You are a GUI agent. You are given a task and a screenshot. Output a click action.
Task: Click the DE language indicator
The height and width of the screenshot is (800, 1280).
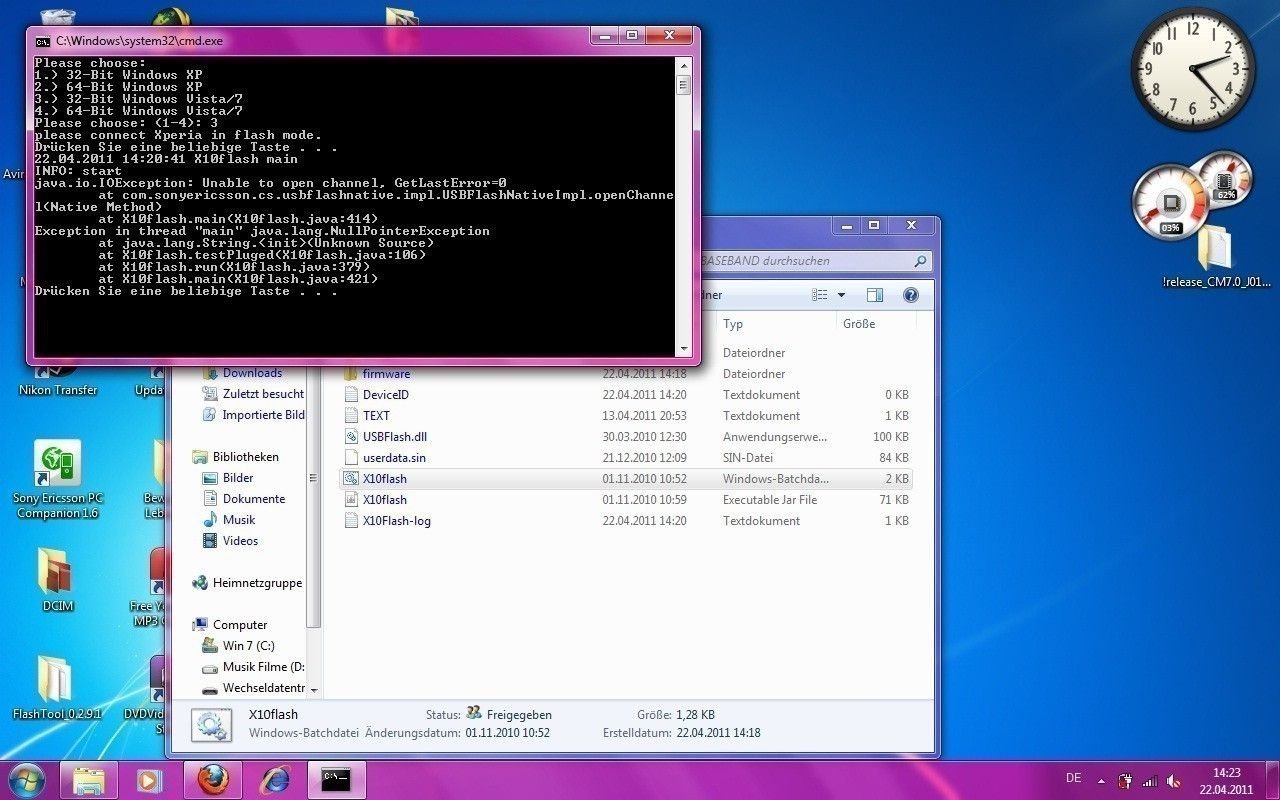(x=1073, y=778)
